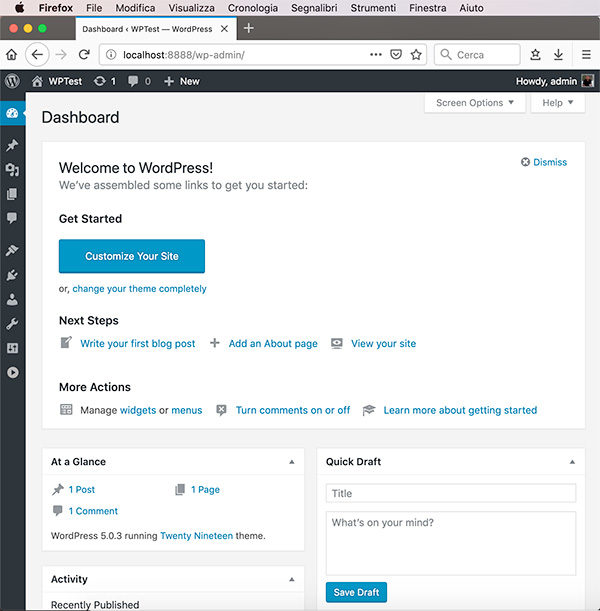Dismiss the Welcome to WordPress panel

click(544, 162)
